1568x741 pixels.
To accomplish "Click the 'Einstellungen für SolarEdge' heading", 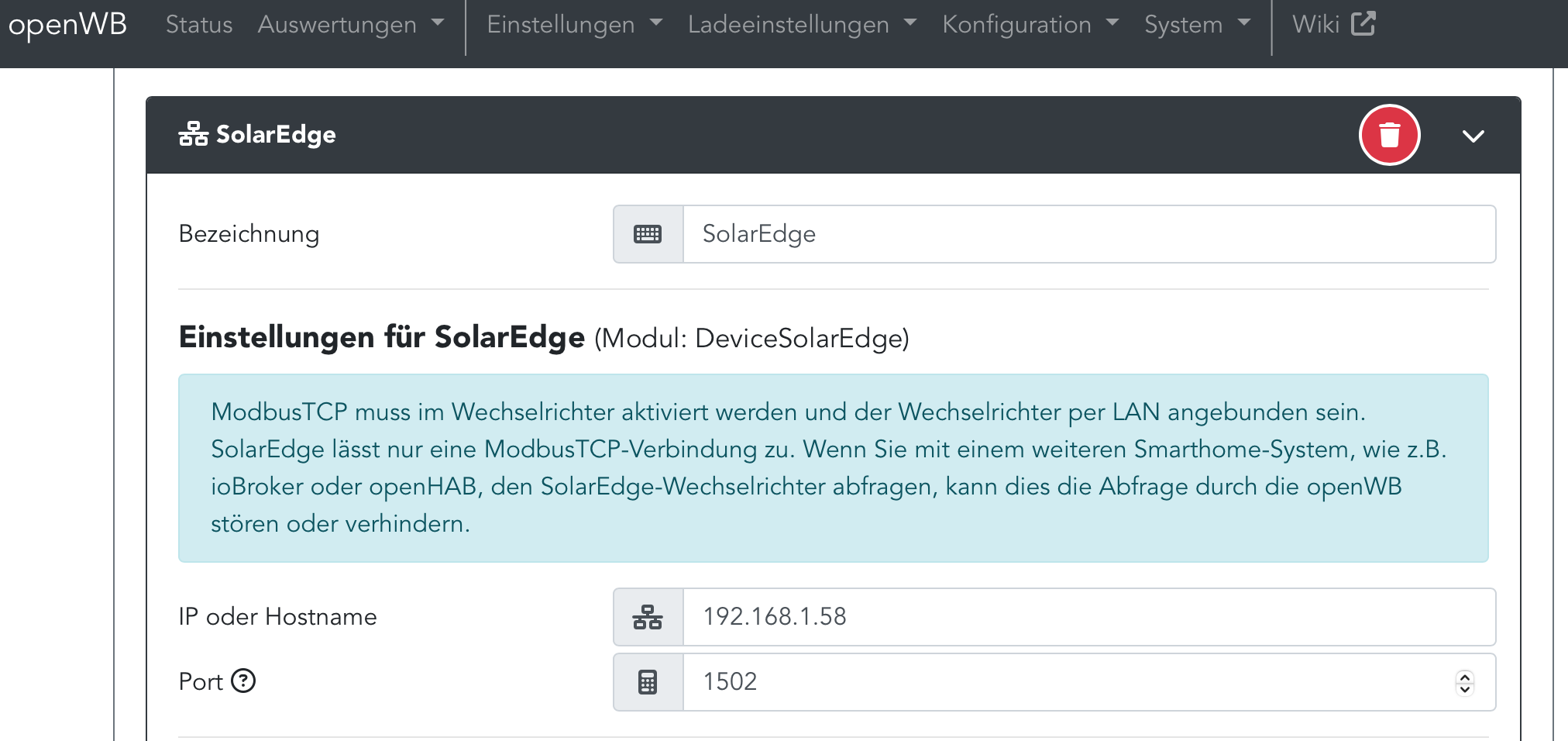I will [381, 337].
